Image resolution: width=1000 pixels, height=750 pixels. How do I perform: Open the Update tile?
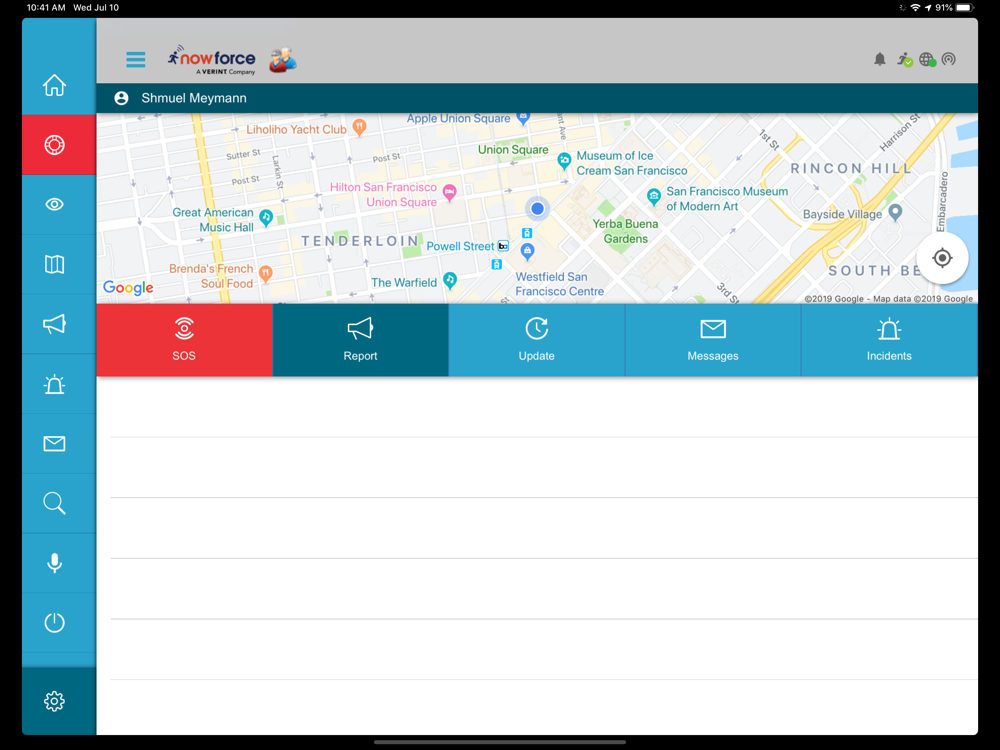(x=536, y=340)
